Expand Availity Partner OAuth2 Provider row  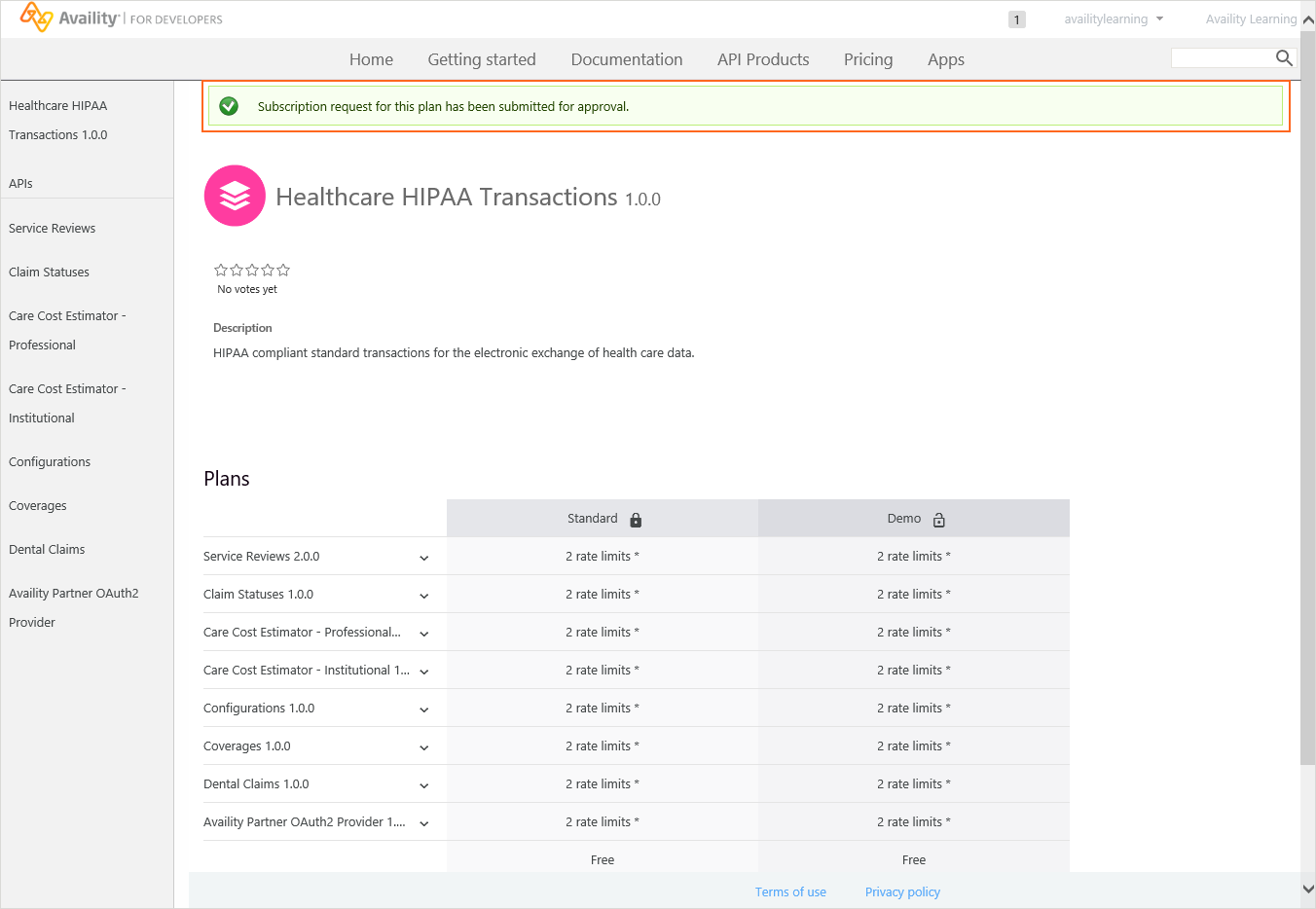(424, 823)
